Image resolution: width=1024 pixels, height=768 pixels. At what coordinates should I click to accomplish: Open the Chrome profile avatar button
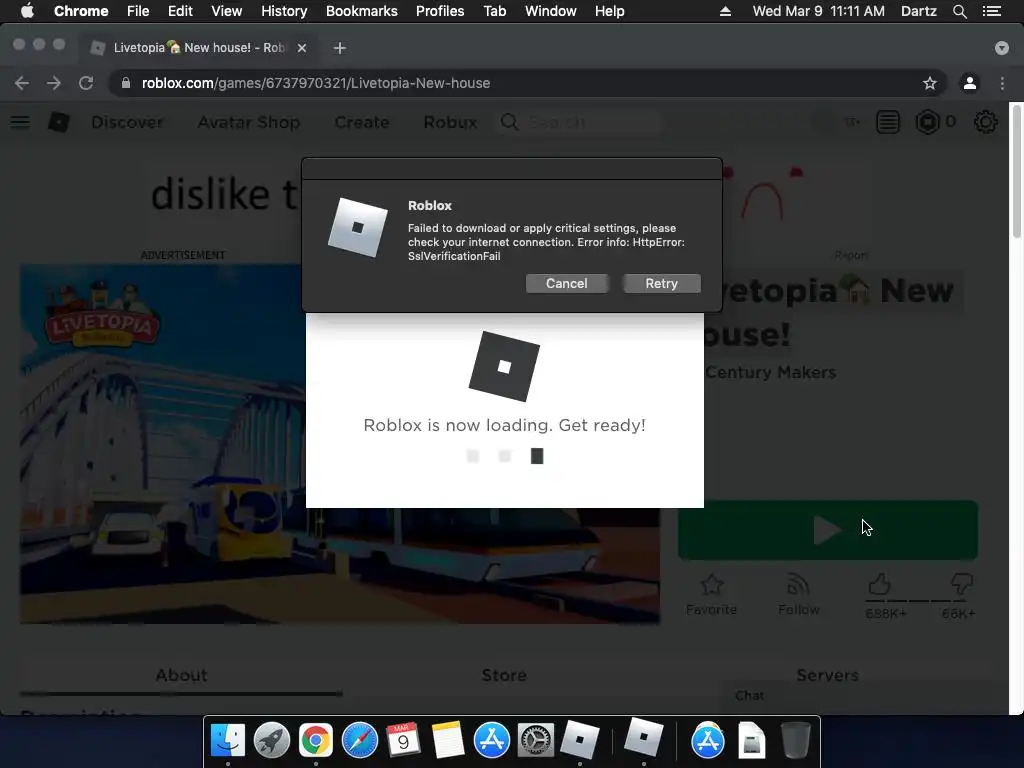pyautogui.click(x=970, y=83)
